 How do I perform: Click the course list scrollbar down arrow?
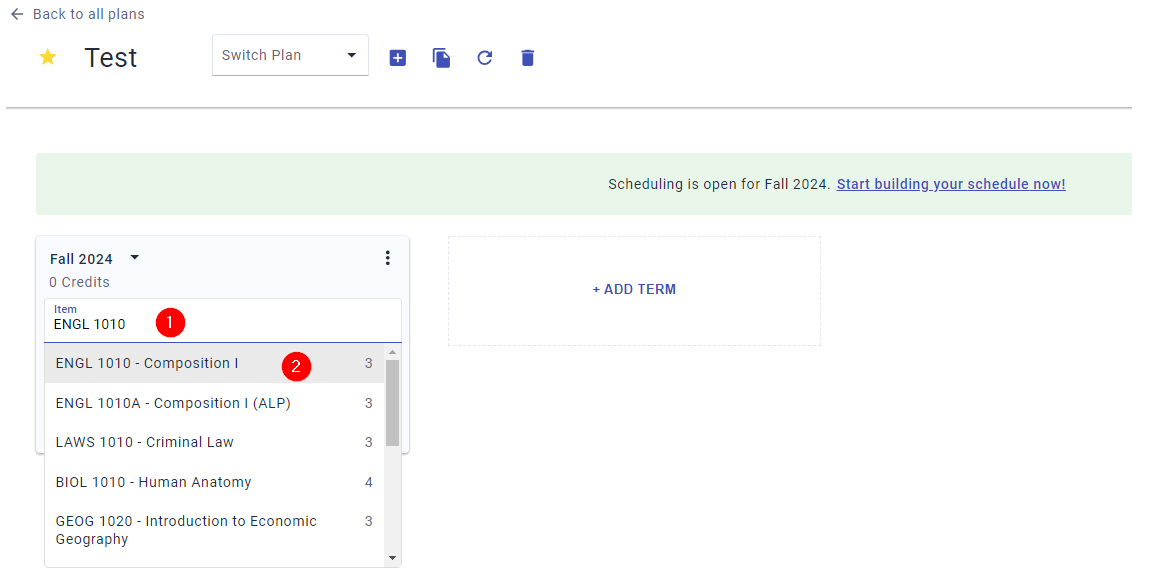click(x=392, y=558)
